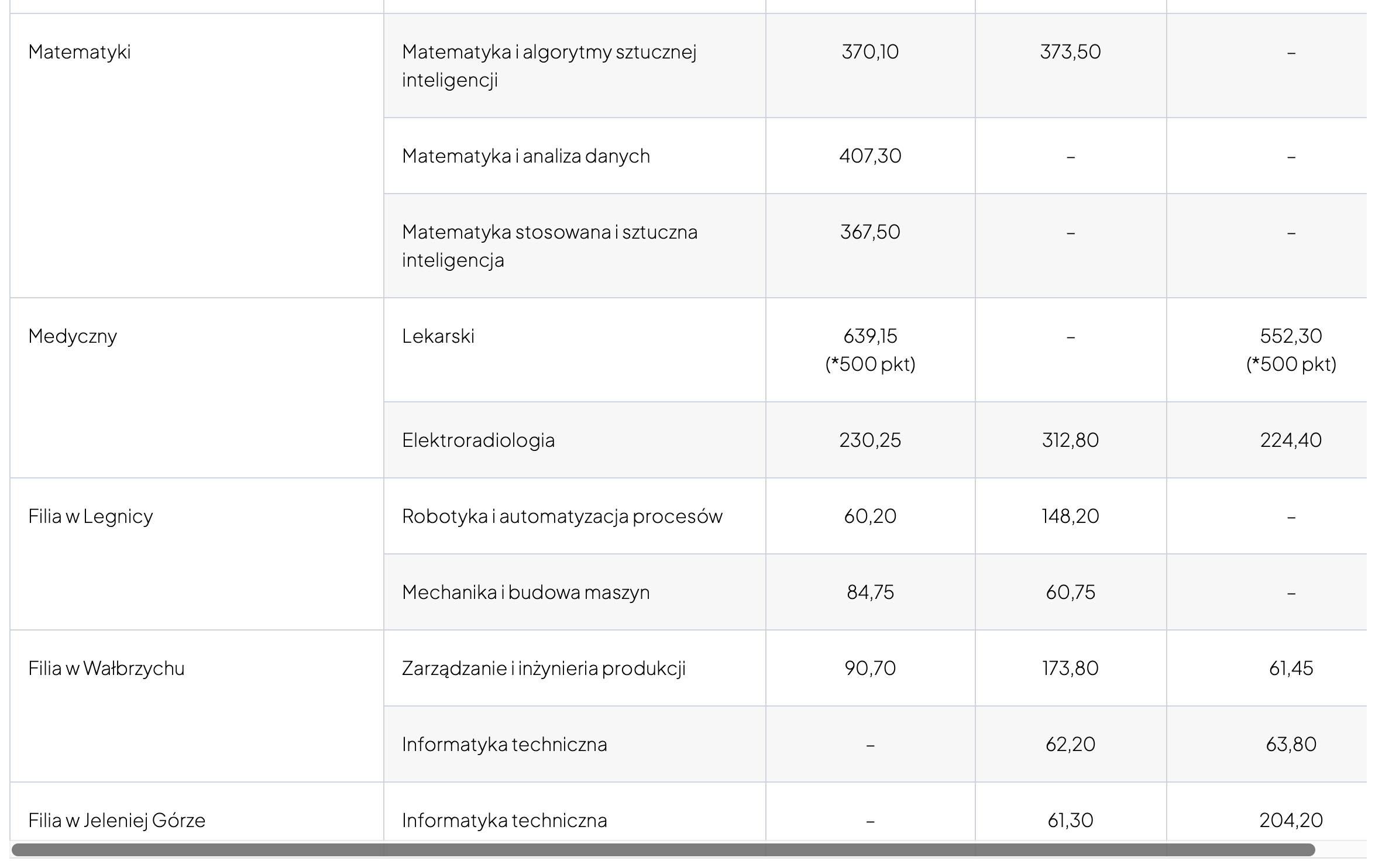Viewport: 1382px width, 868px height.
Task: Click the 204,20 score value
Action: [x=1291, y=821]
